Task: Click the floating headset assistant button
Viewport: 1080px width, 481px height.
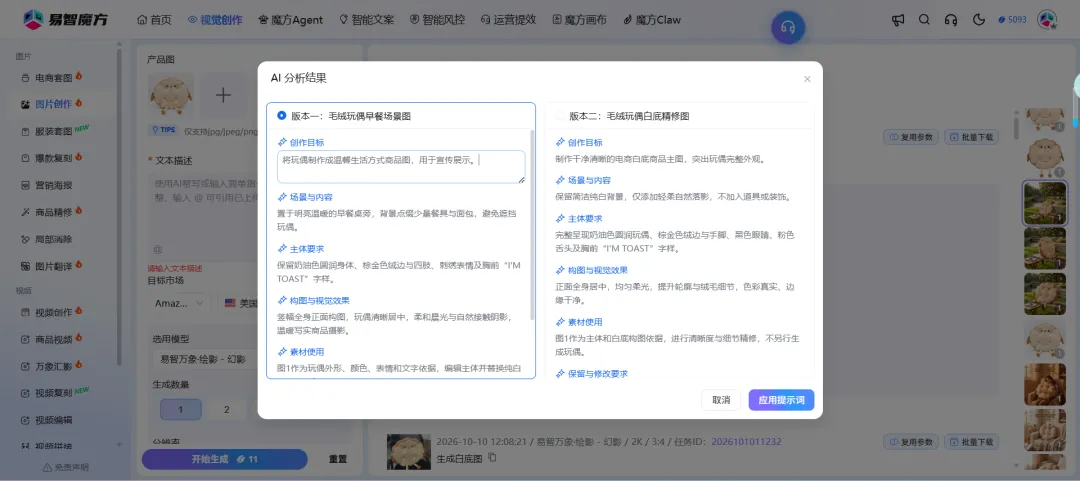Action: tap(788, 28)
